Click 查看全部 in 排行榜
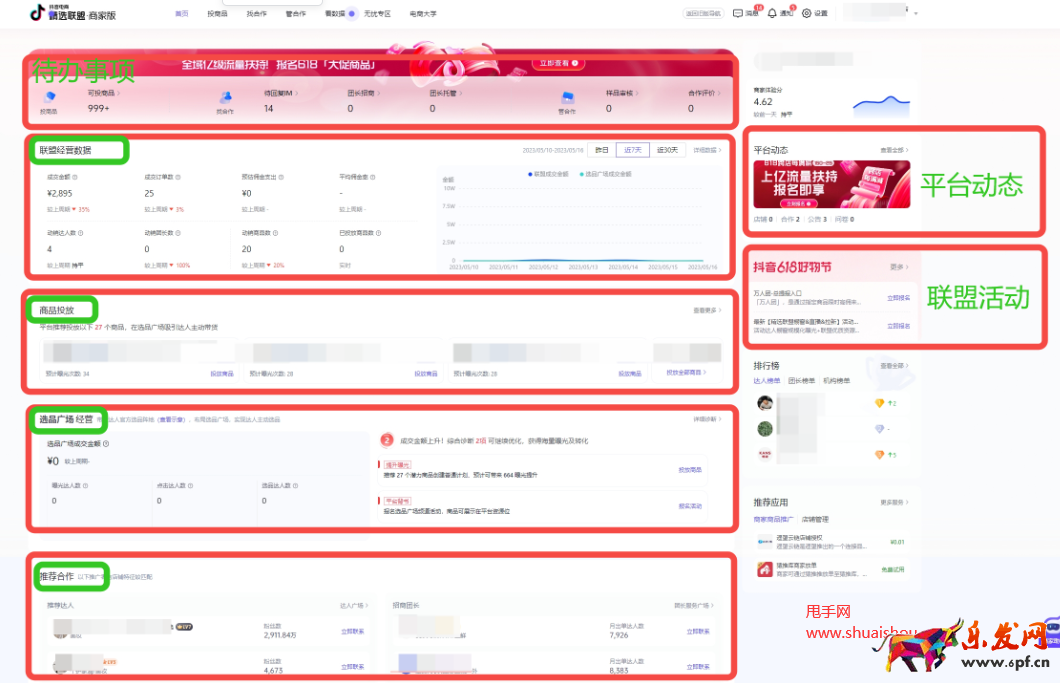 (894, 366)
